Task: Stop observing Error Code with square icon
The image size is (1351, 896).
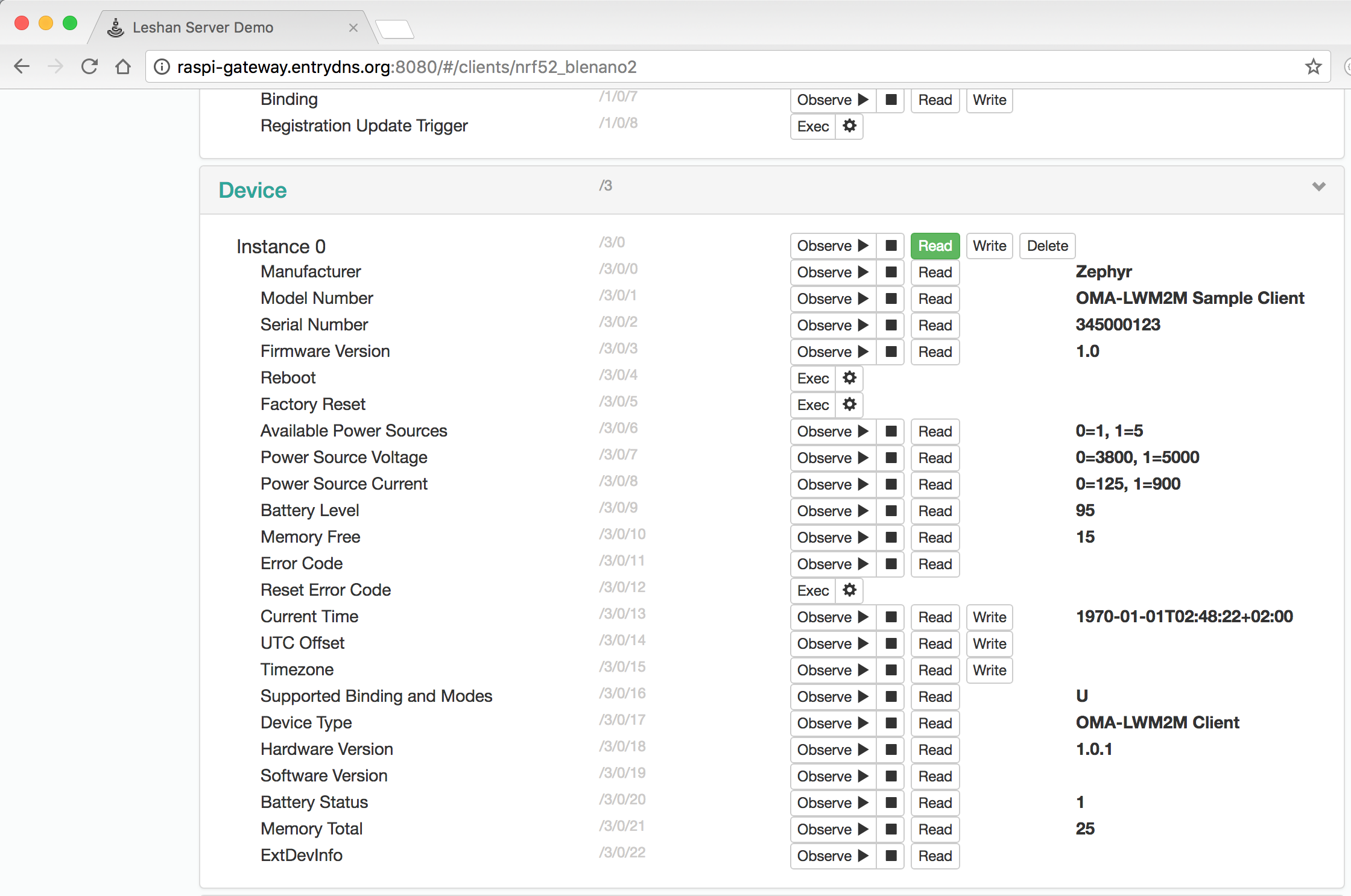Action: point(890,564)
